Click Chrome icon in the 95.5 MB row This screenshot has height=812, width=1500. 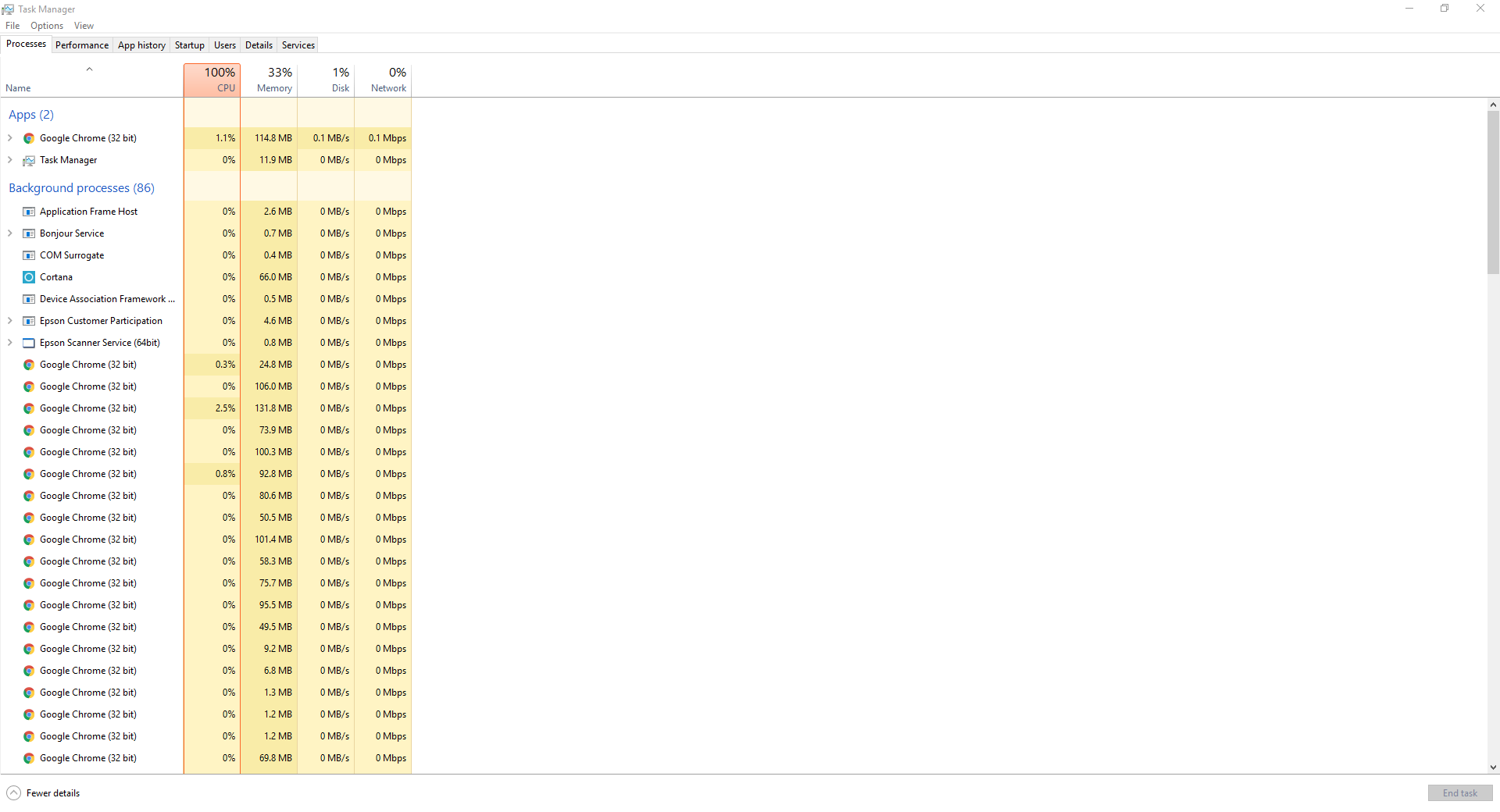tap(29, 605)
